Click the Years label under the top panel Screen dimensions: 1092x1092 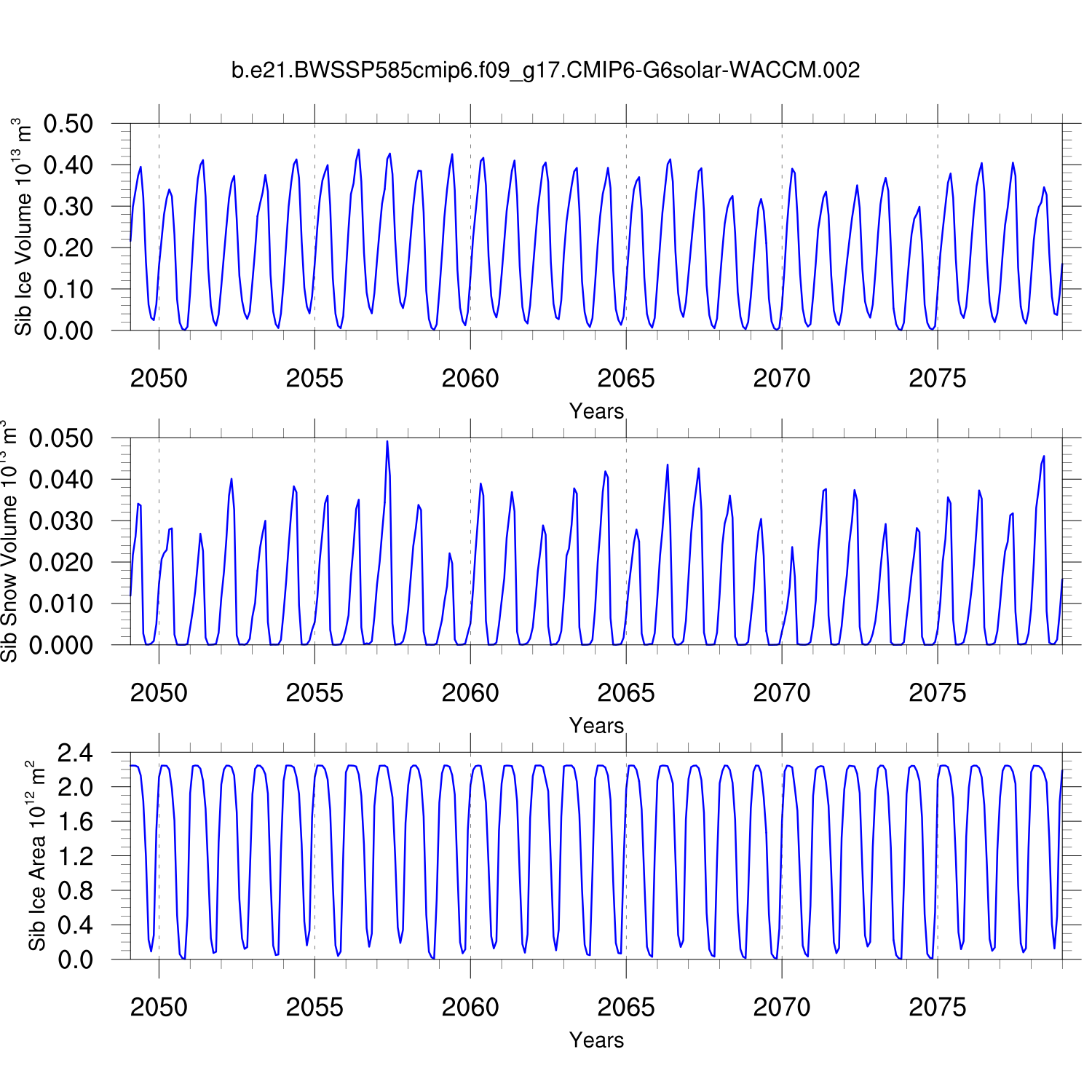tap(596, 411)
